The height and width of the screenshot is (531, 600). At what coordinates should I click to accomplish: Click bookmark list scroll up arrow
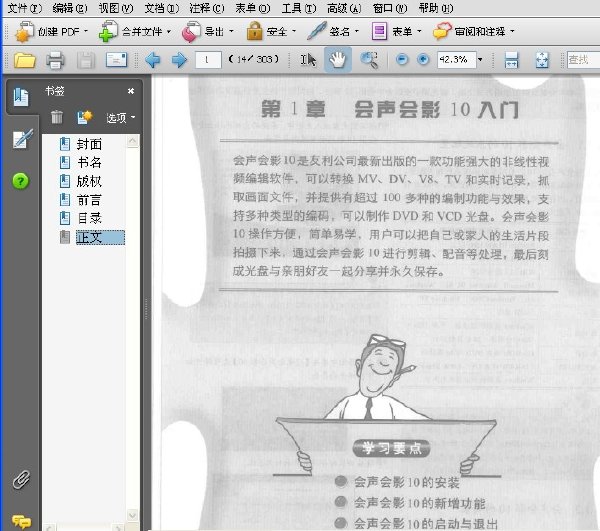(132, 141)
